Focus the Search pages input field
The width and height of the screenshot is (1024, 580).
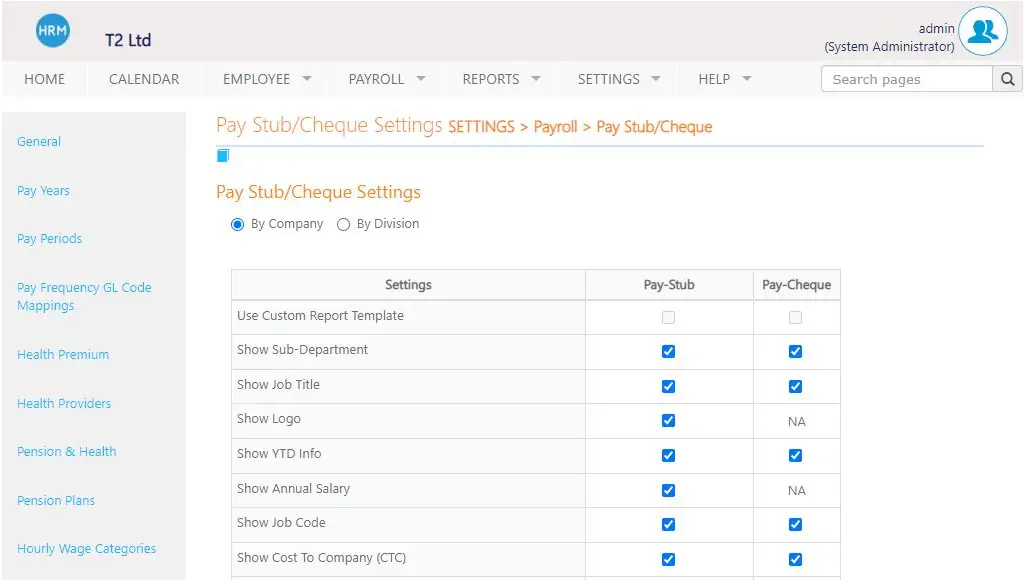click(906, 79)
